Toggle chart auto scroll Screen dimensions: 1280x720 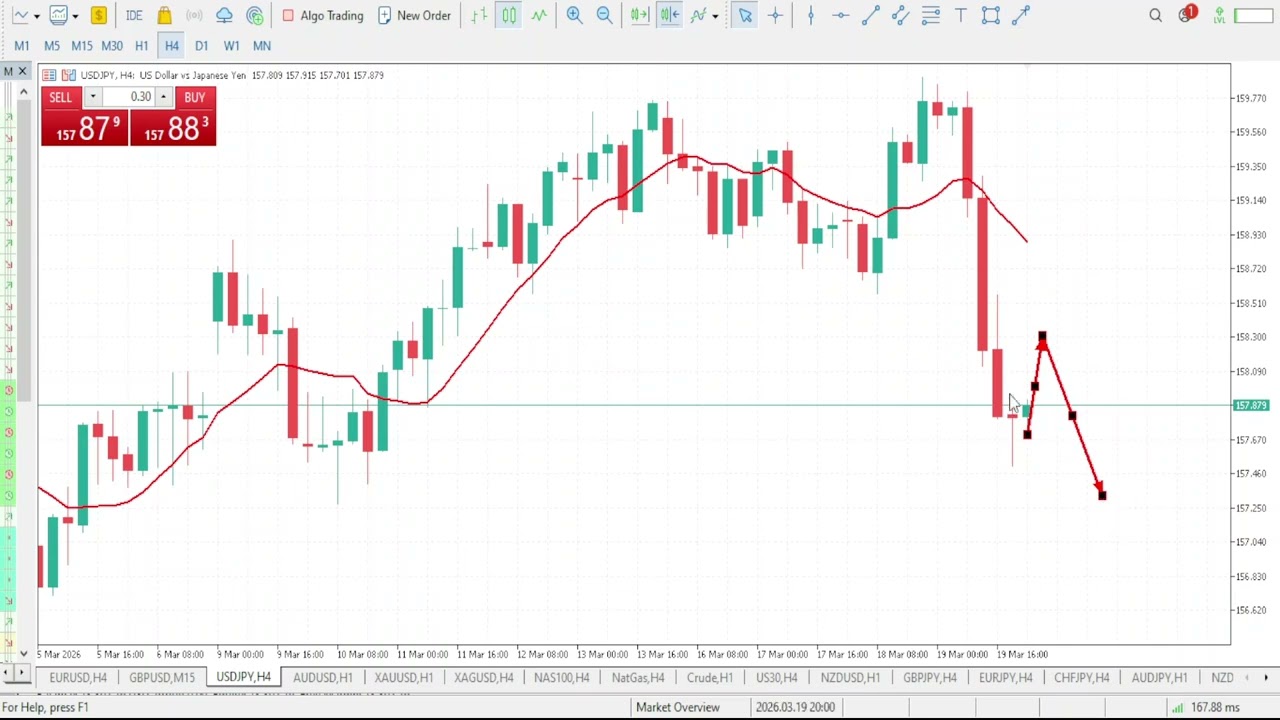click(639, 15)
